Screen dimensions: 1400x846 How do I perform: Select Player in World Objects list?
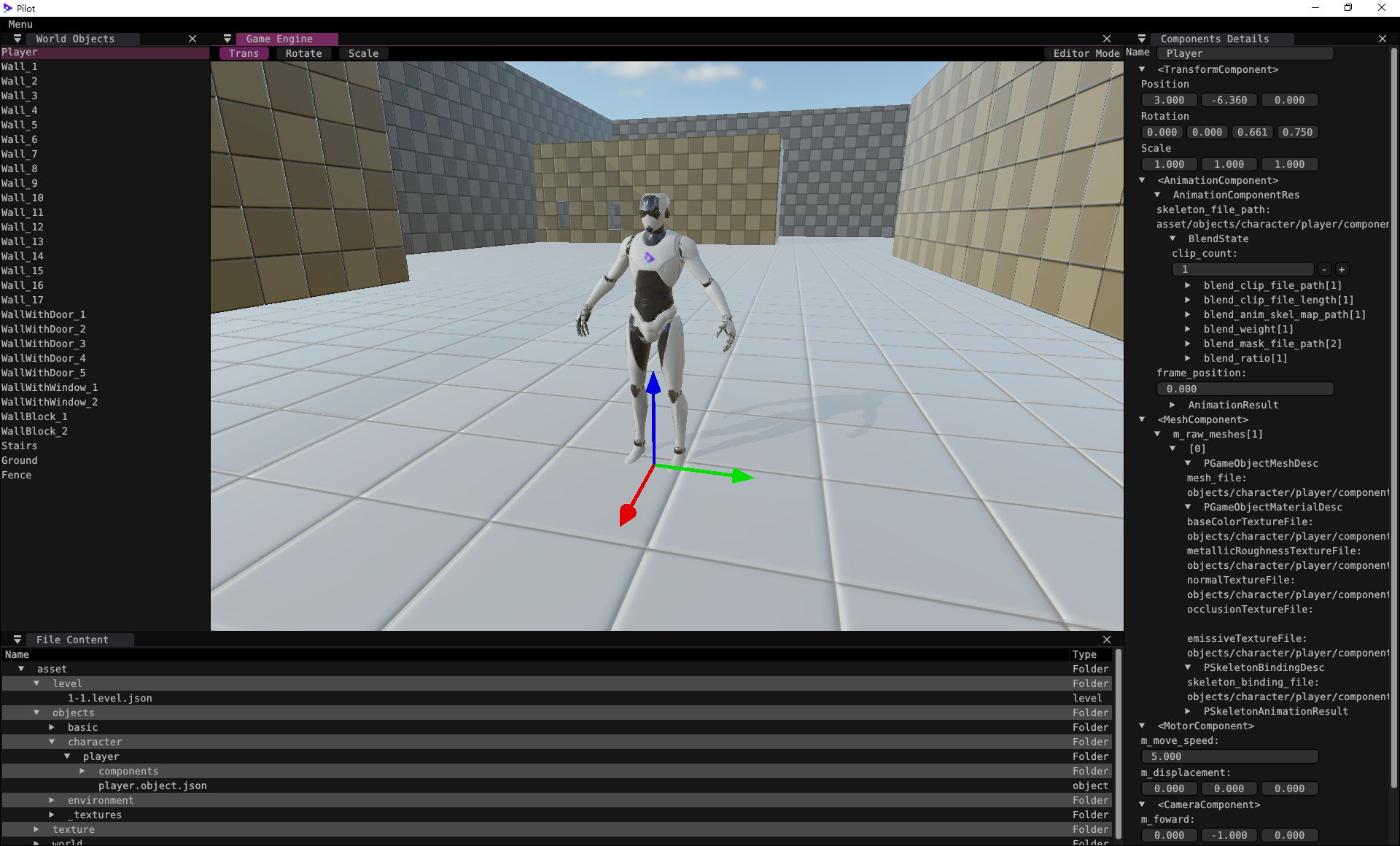click(x=105, y=53)
